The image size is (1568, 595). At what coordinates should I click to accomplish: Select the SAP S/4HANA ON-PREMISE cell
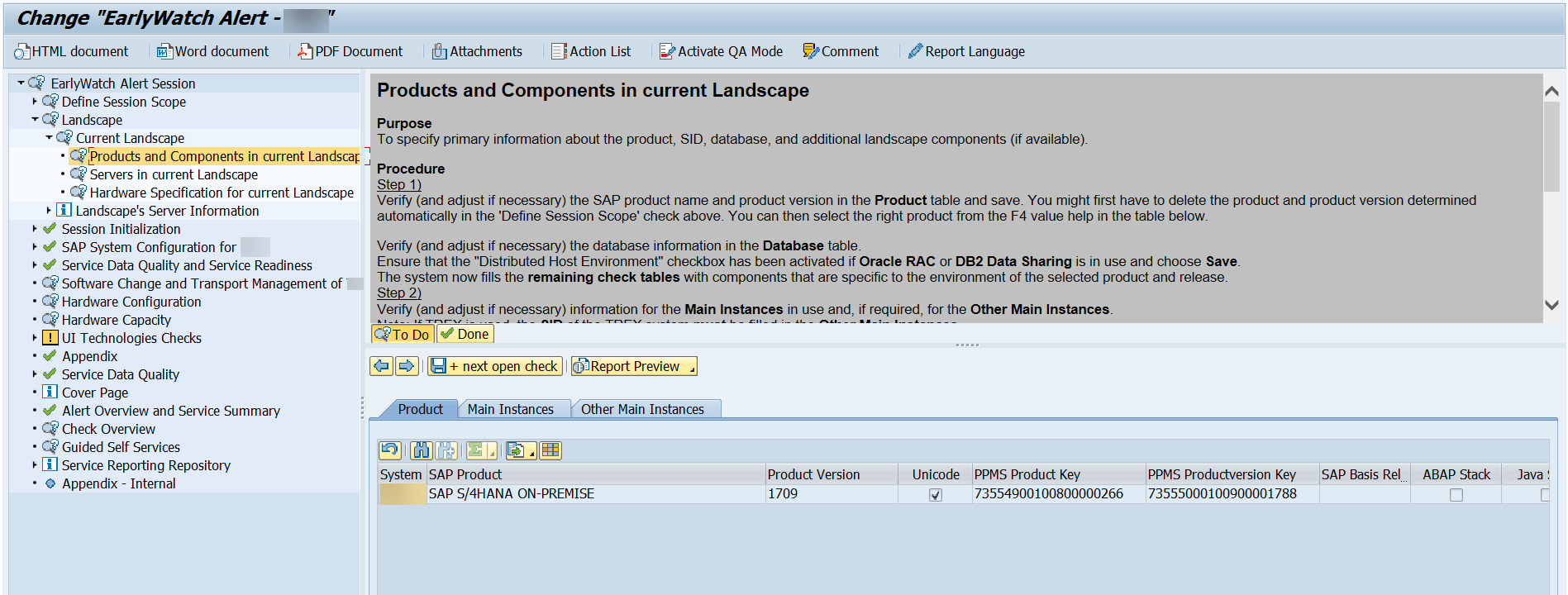[596, 494]
